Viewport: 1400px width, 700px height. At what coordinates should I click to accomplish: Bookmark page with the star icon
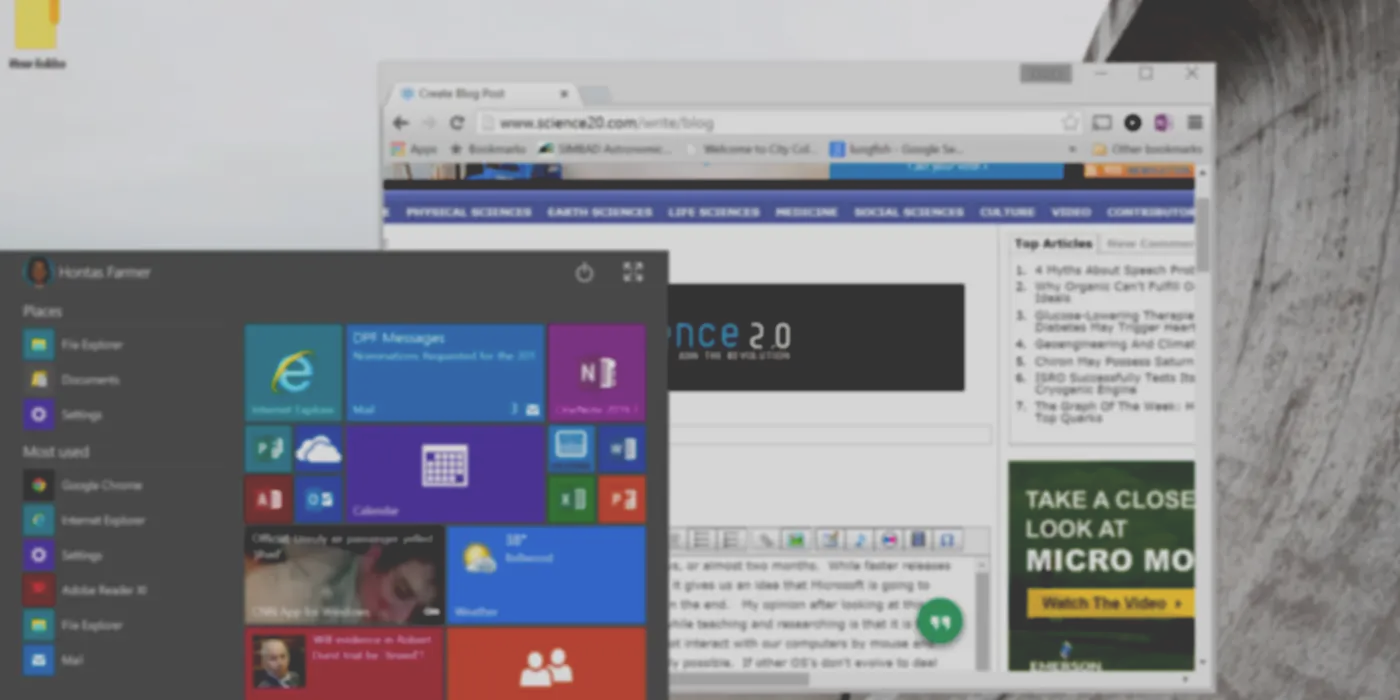1071,123
